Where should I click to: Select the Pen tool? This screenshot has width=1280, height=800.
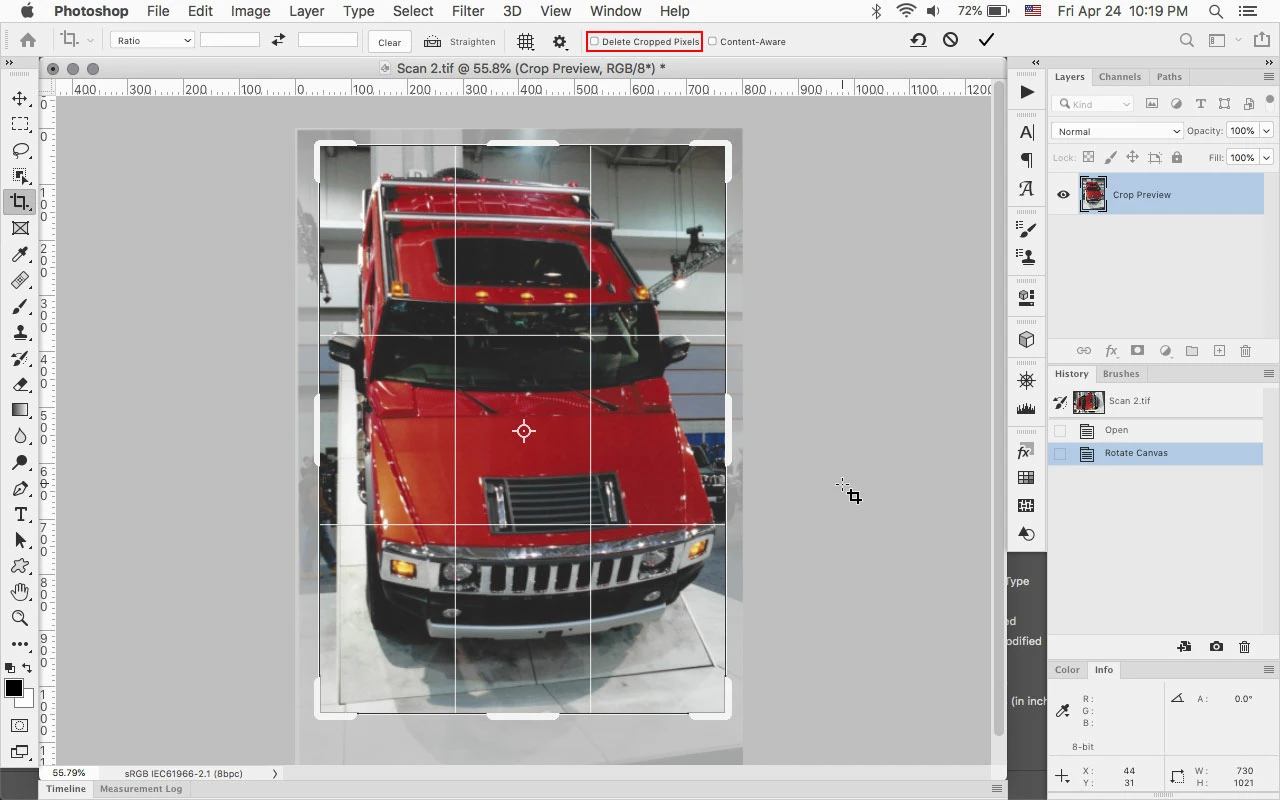pos(19,488)
